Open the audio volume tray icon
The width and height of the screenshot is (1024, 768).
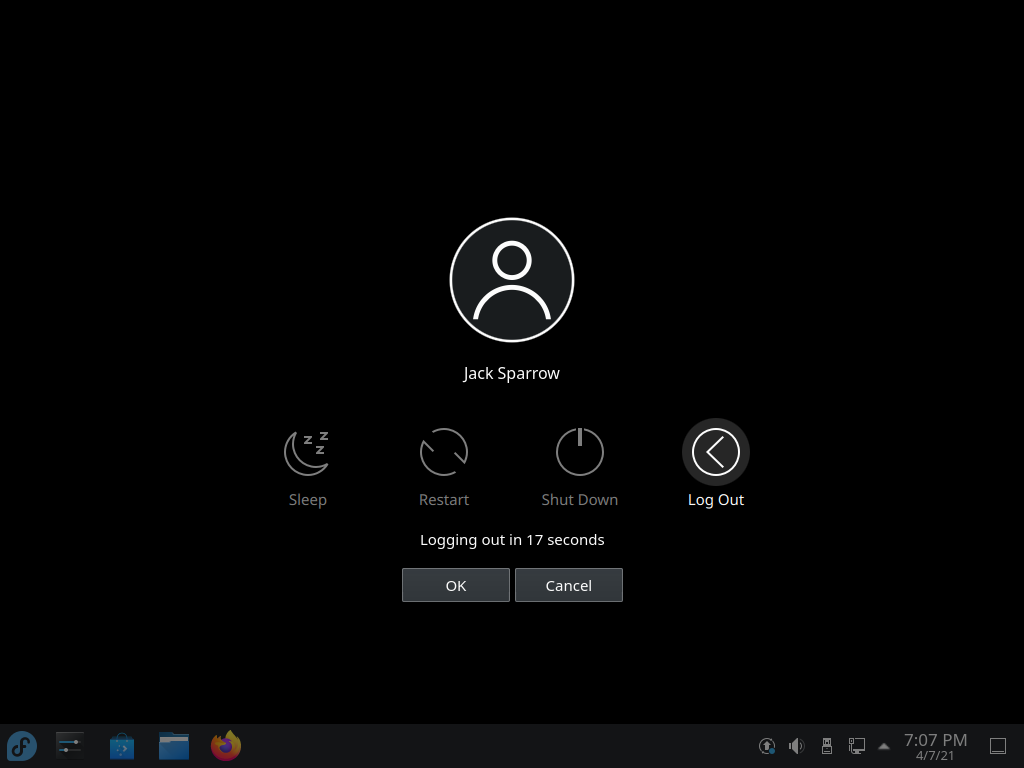797,746
